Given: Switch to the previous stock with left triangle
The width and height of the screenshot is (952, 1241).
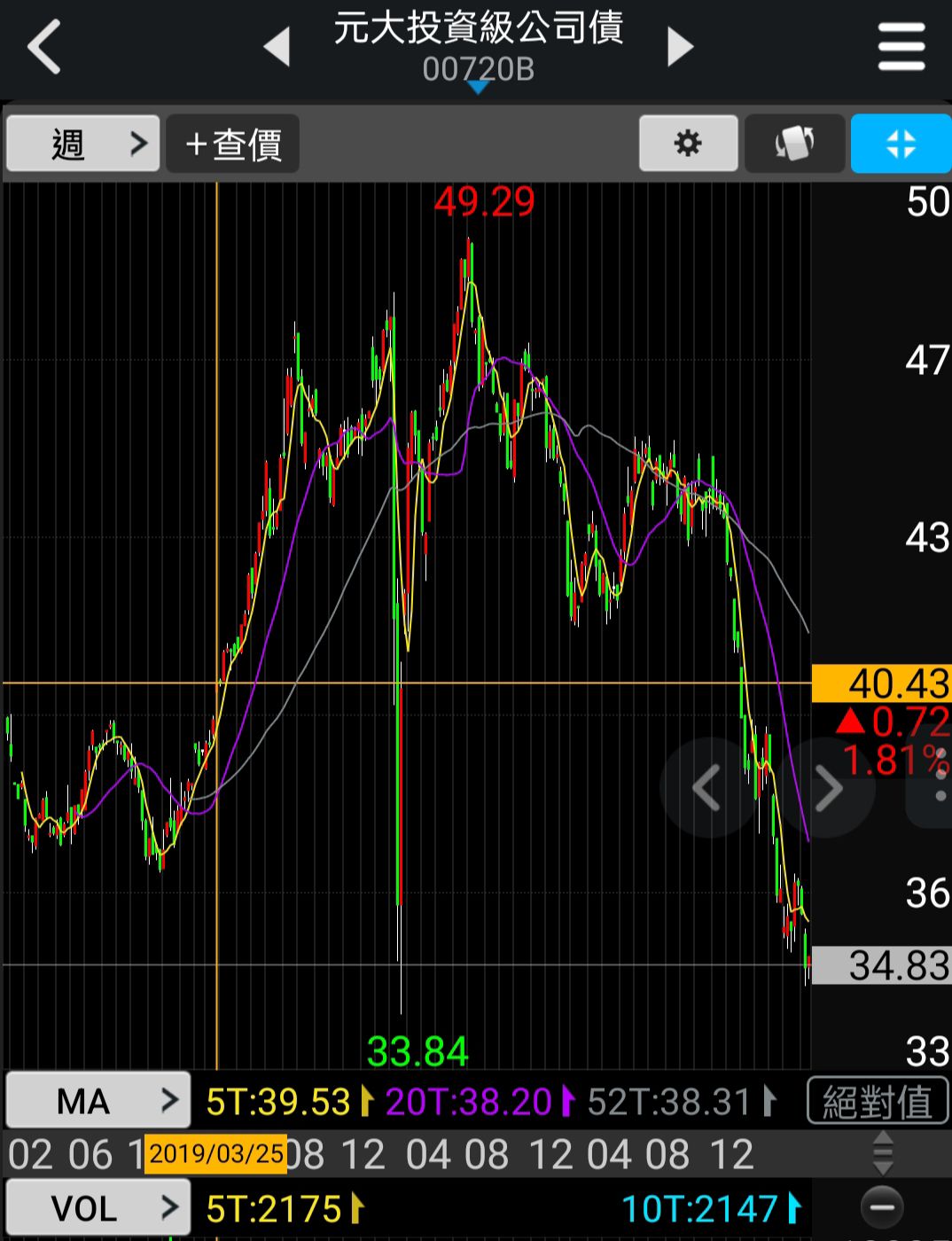Looking at the screenshot, I should coord(277,46).
